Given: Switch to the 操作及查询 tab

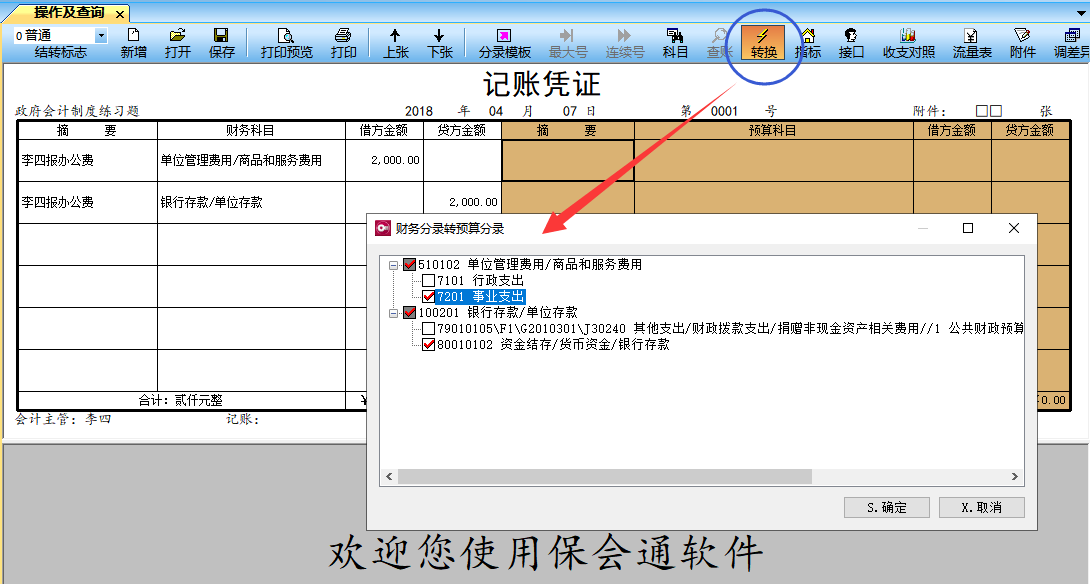Looking at the screenshot, I should pos(68,13).
